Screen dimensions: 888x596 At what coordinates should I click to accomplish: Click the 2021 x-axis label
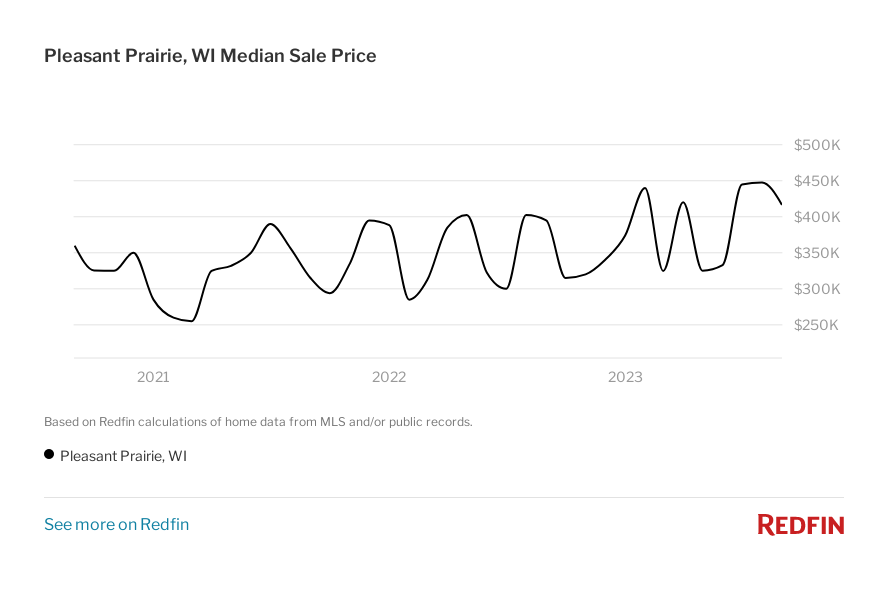[x=153, y=377]
